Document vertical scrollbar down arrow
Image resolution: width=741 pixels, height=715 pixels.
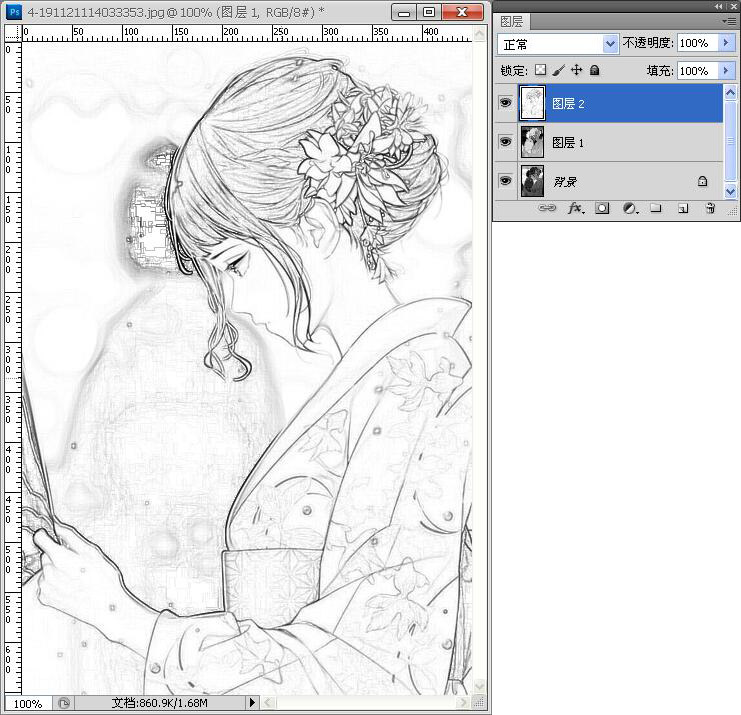(x=479, y=686)
